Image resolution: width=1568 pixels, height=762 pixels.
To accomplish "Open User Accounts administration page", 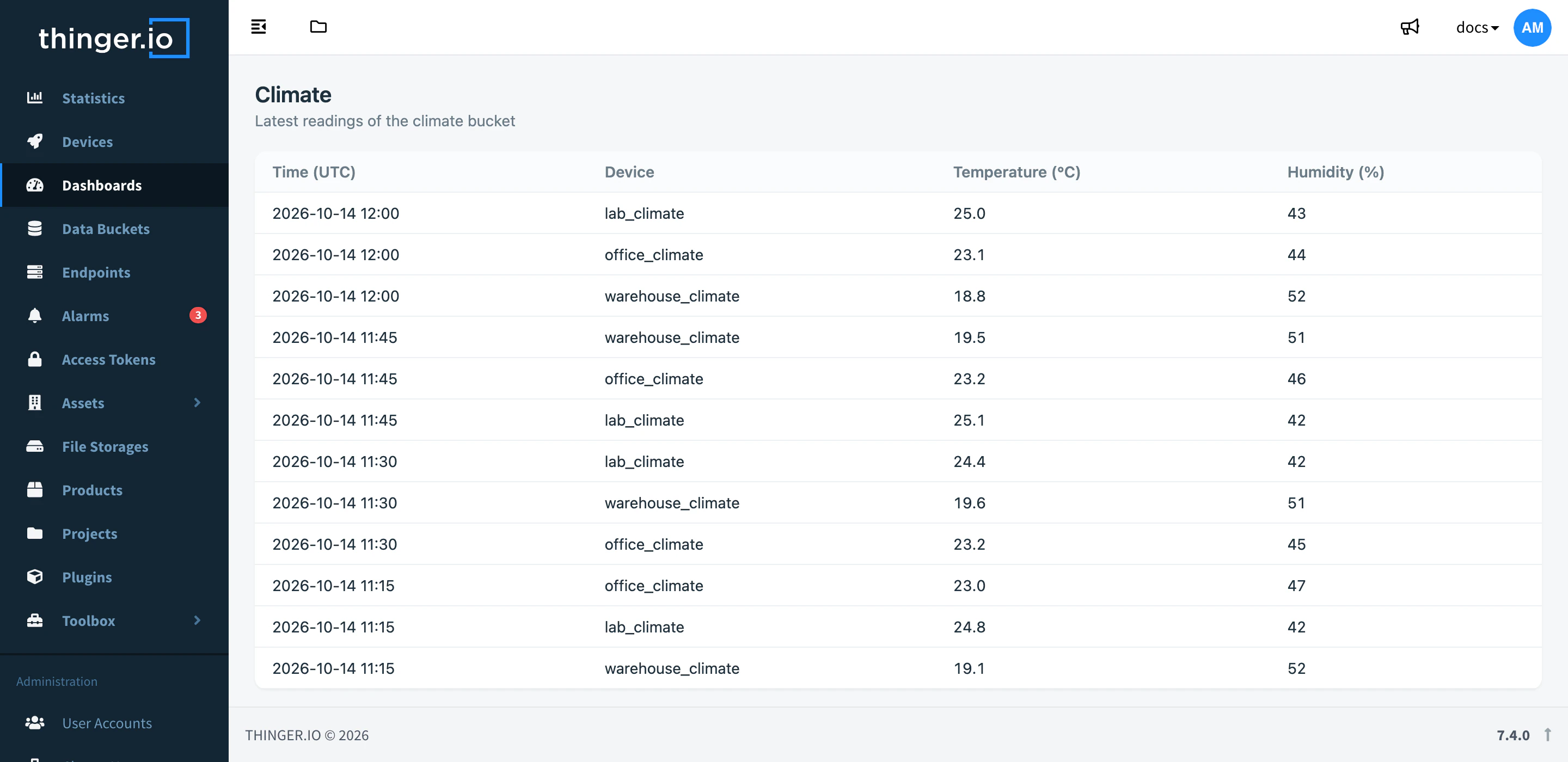I will [114, 722].
